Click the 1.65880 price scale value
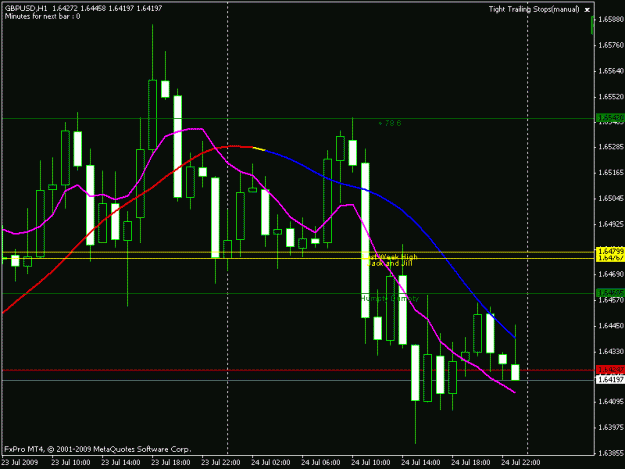Screen dimensions: 625x469 pyautogui.click(x=611, y=19)
